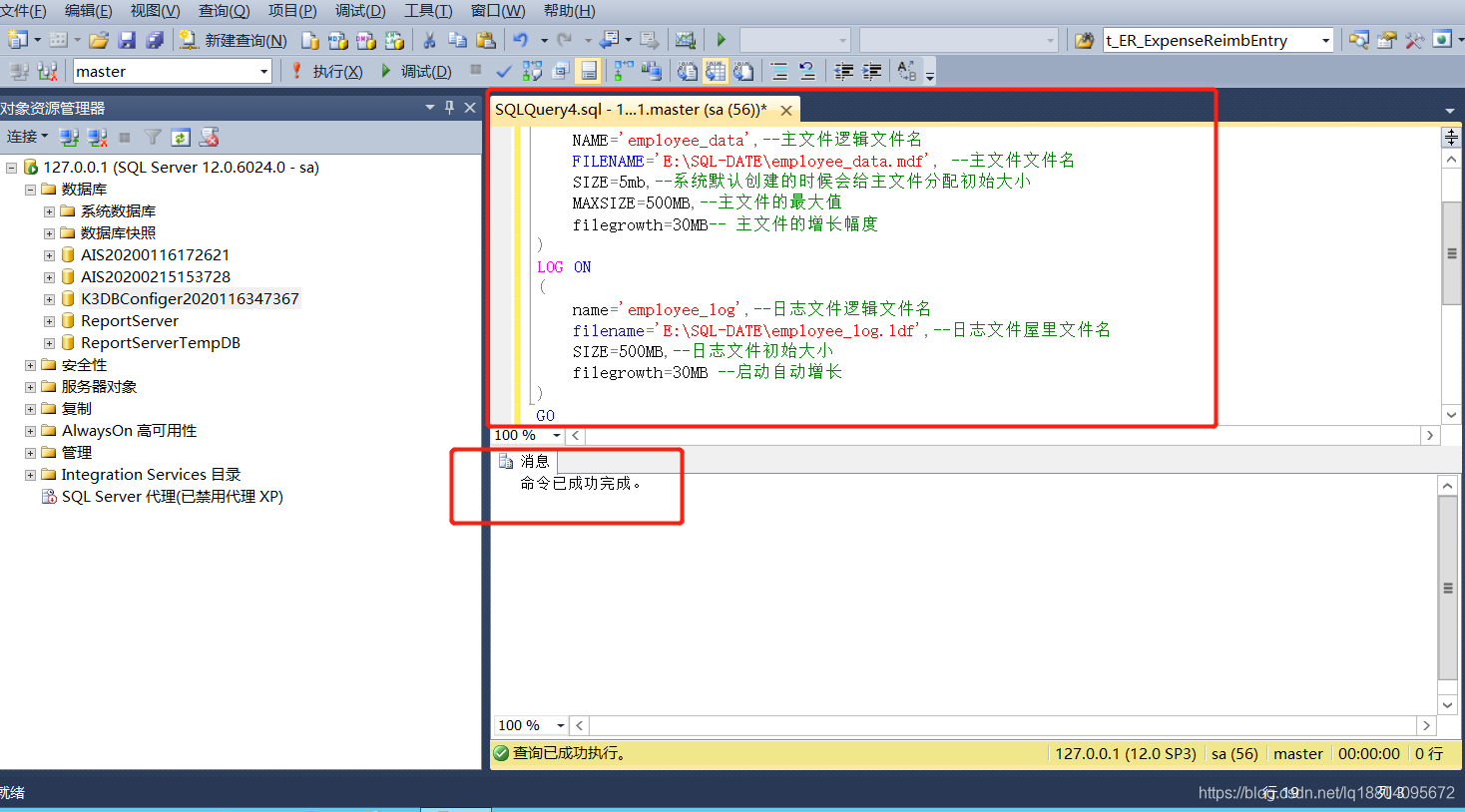The height and width of the screenshot is (812, 1465).
Task: Click the Cut scissors icon
Action: [429, 40]
